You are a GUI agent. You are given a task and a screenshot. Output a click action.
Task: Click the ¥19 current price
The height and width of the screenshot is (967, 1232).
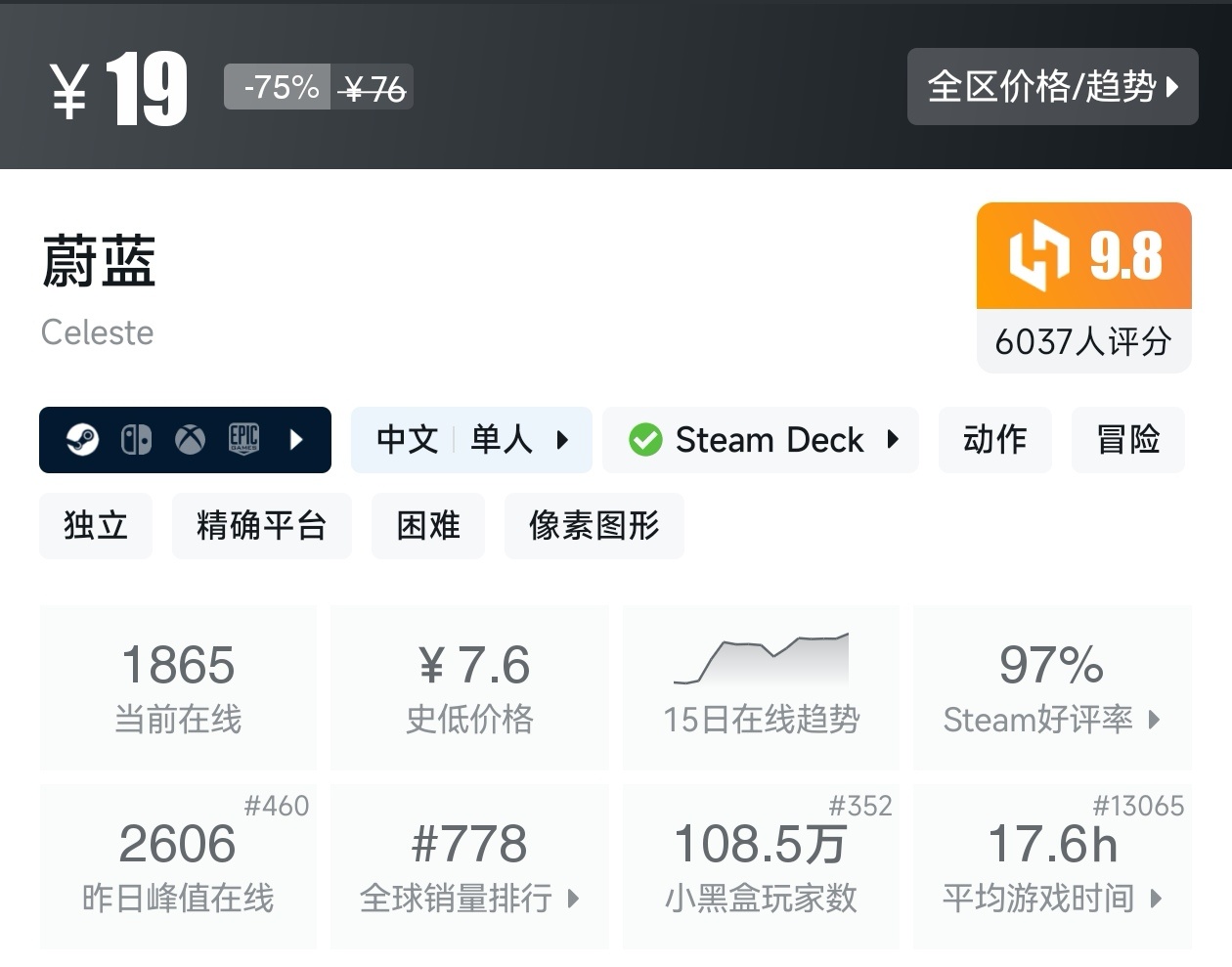(x=118, y=89)
